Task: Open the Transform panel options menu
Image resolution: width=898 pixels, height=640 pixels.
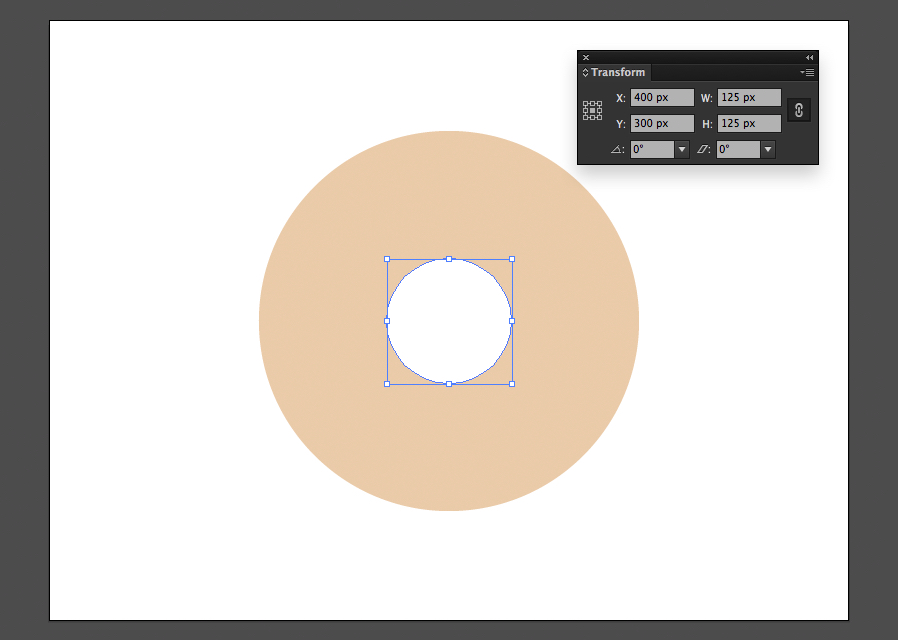Action: (x=807, y=73)
